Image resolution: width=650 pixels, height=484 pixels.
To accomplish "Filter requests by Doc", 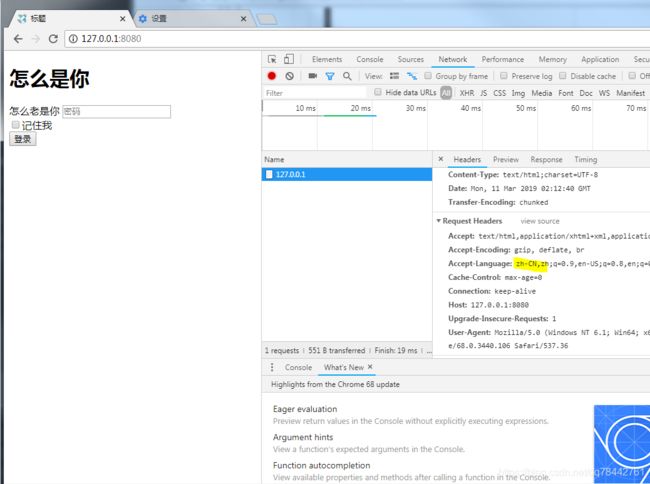I will pos(586,93).
